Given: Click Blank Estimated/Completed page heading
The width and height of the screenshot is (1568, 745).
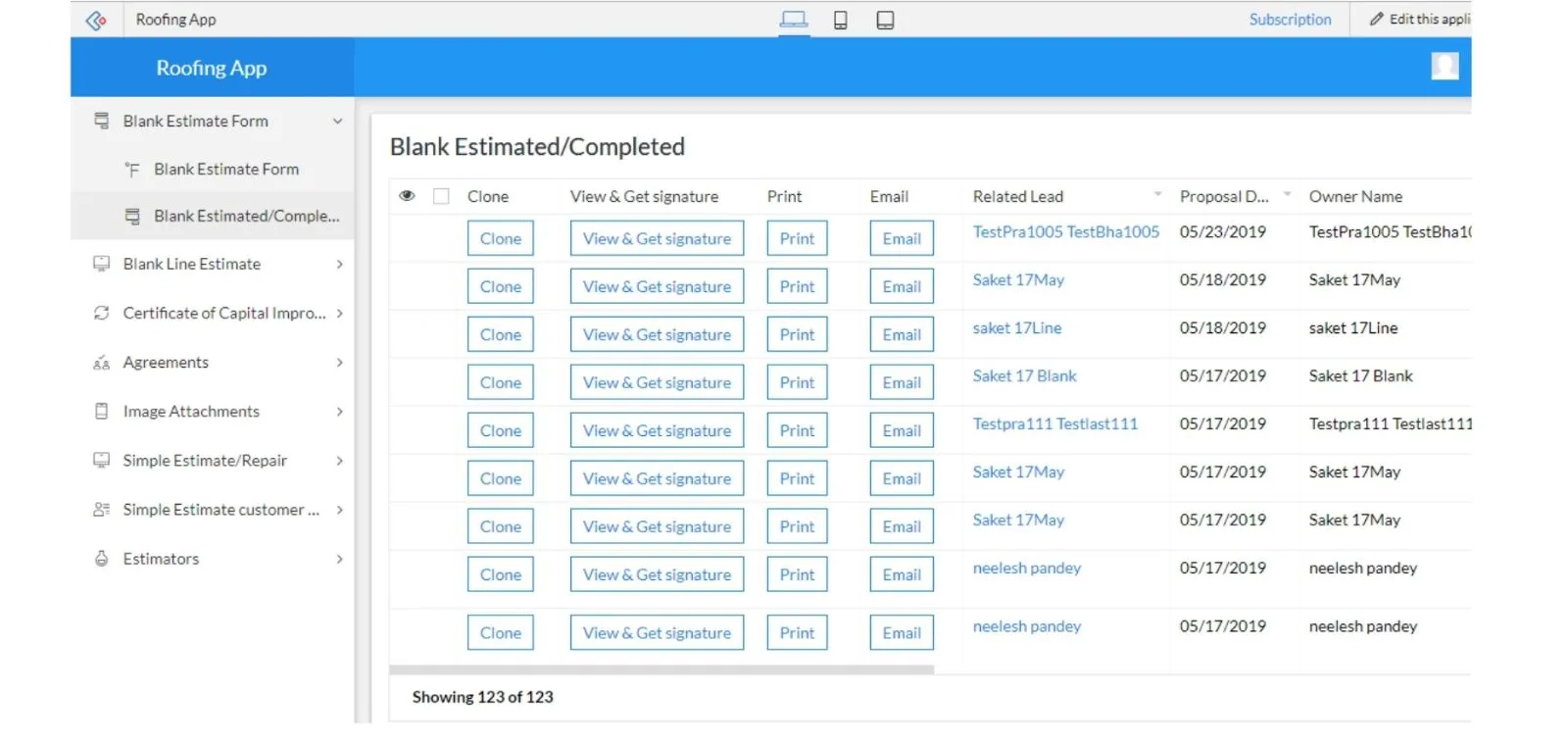Looking at the screenshot, I should (x=537, y=147).
